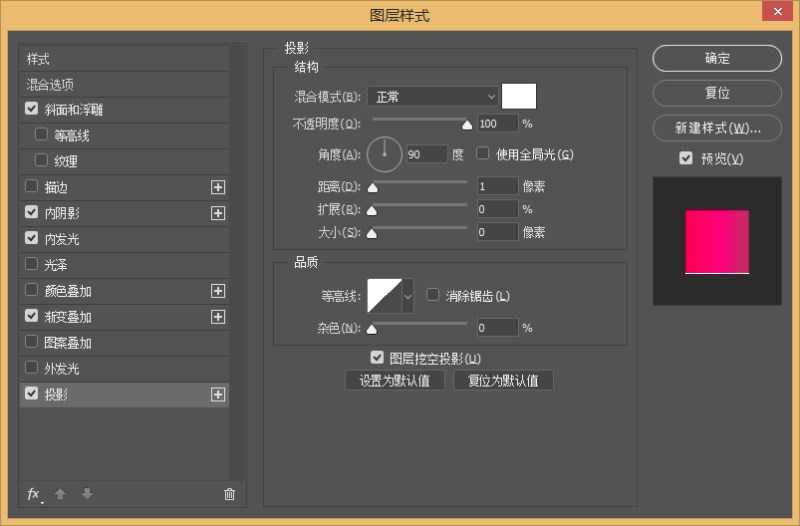Add another 描边 effect with plus icon

click(218, 187)
